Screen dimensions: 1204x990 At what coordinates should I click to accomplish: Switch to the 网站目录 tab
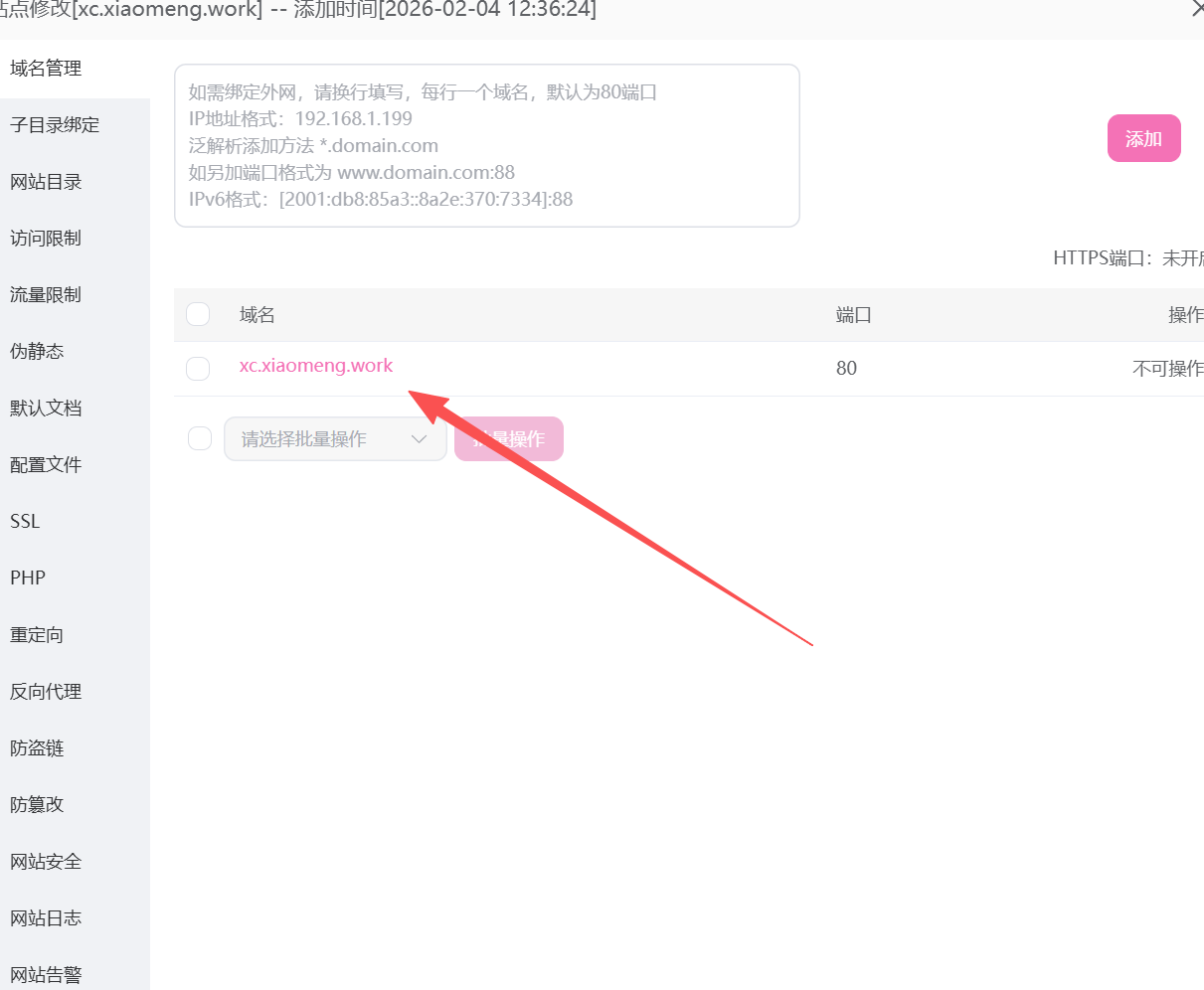tap(46, 182)
